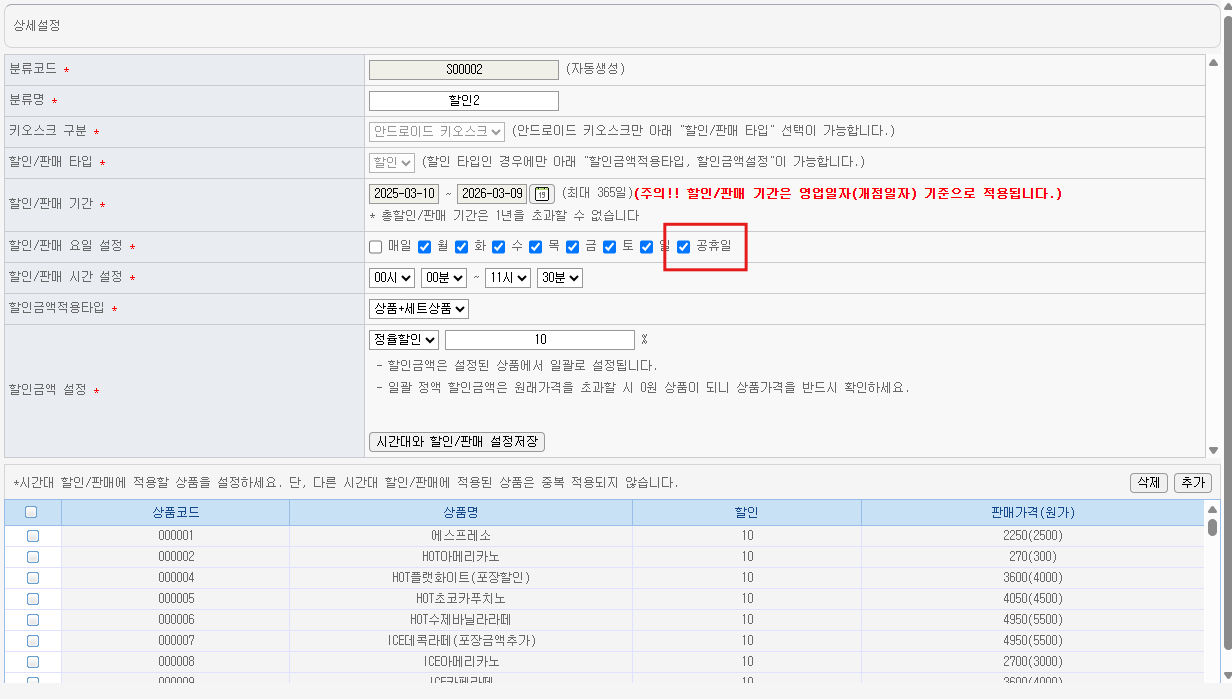The image size is (1232, 699).
Task: Click the start date field 2025-03-10
Action: point(404,194)
